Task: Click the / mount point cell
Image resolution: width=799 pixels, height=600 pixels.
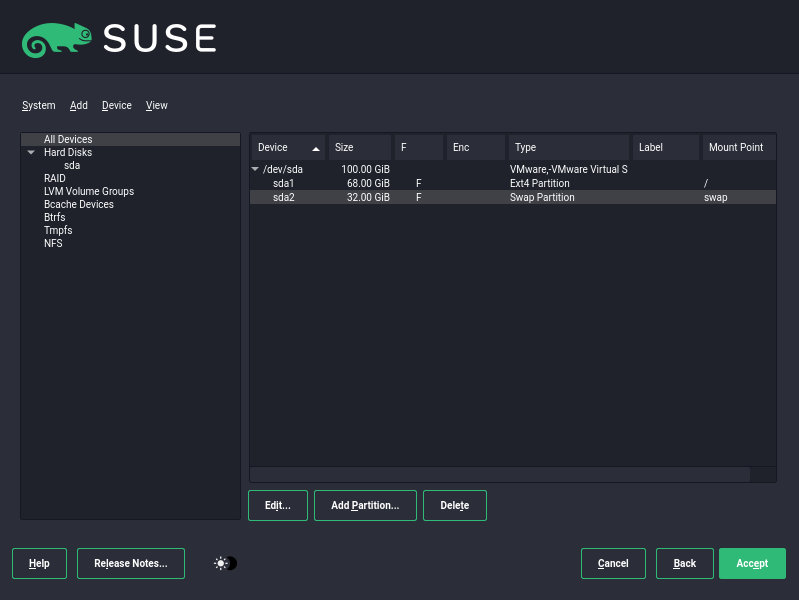Action: (706, 183)
